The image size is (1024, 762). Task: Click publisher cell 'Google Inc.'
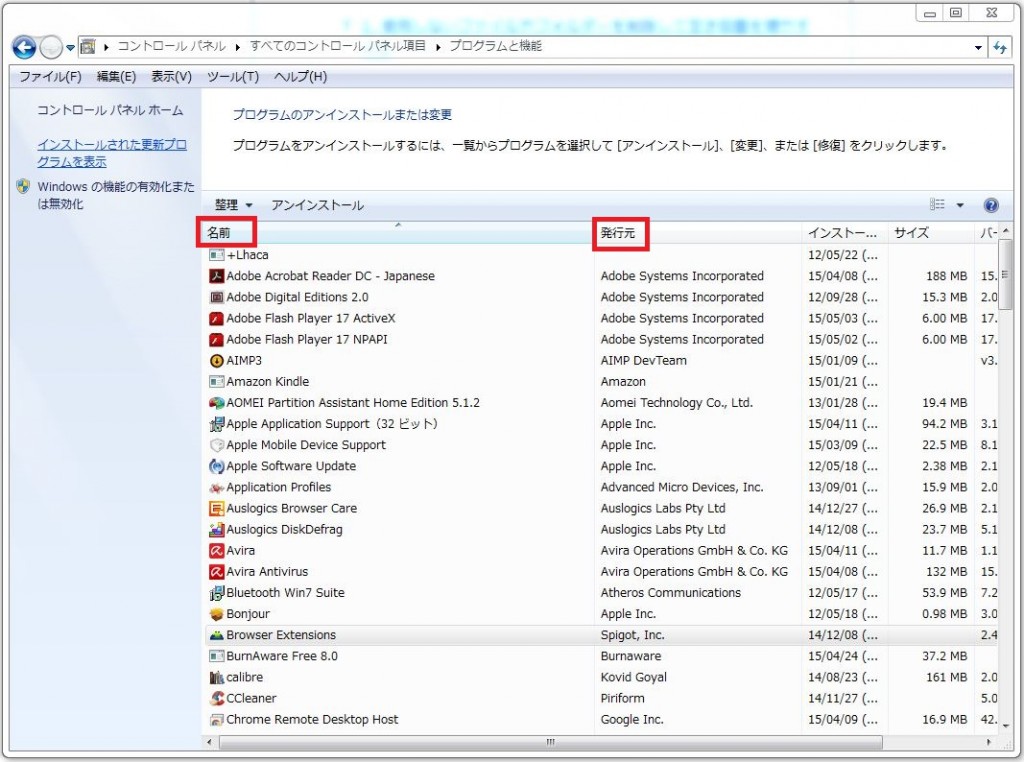(x=632, y=720)
